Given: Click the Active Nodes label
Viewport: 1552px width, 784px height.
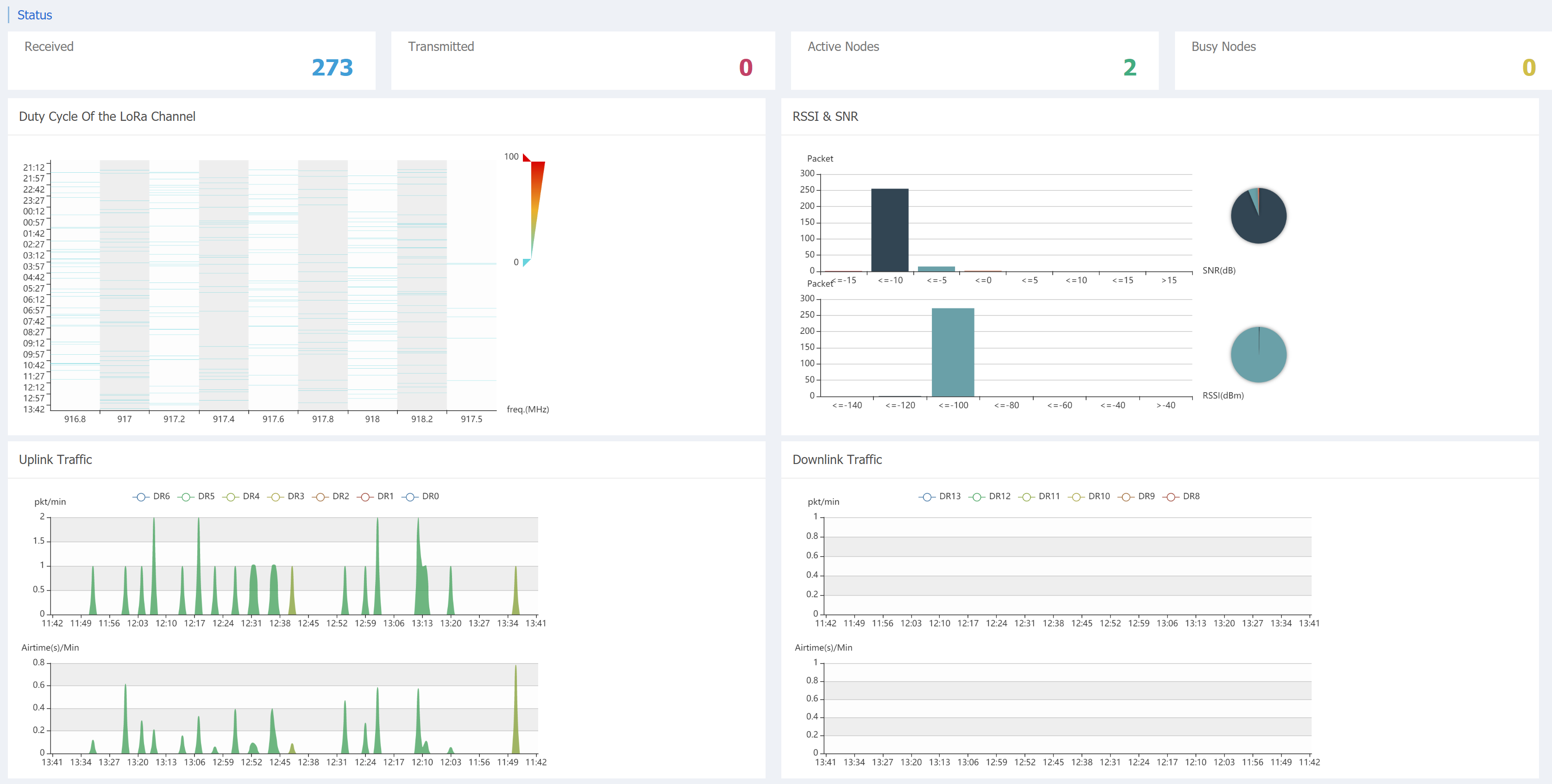Looking at the screenshot, I should 843,46.
